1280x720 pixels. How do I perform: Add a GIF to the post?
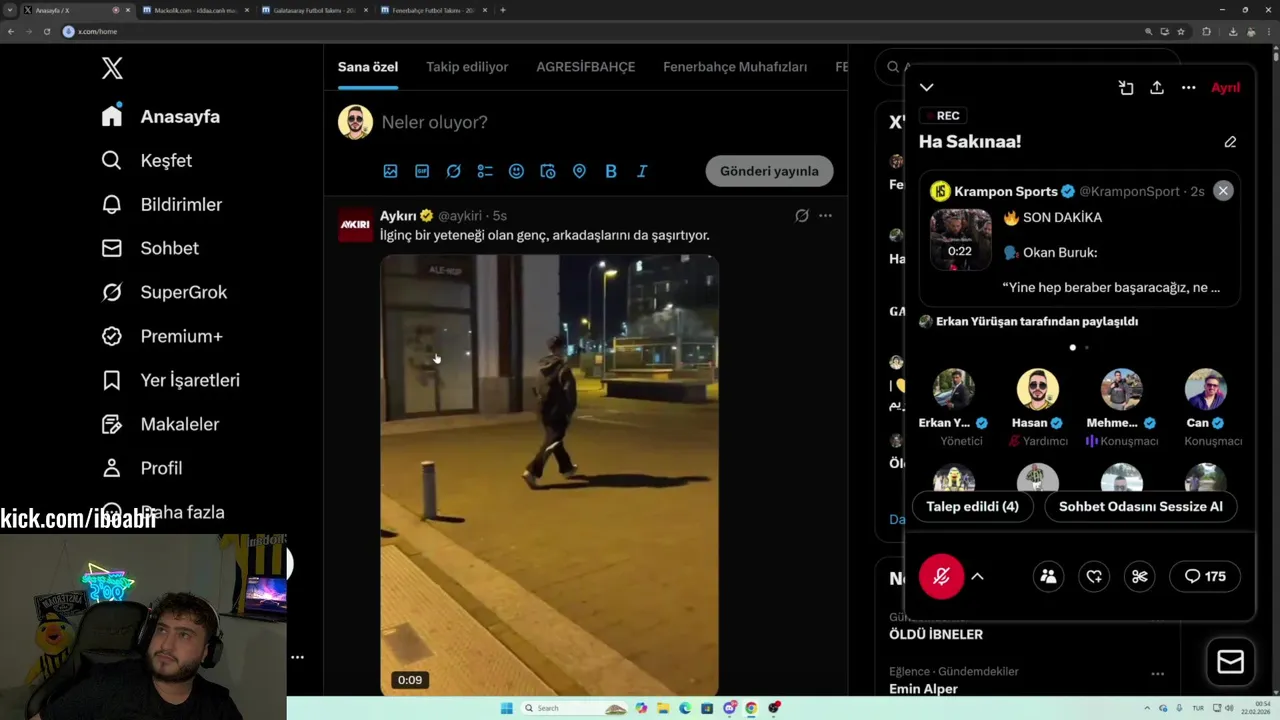[x=422, y=171]
